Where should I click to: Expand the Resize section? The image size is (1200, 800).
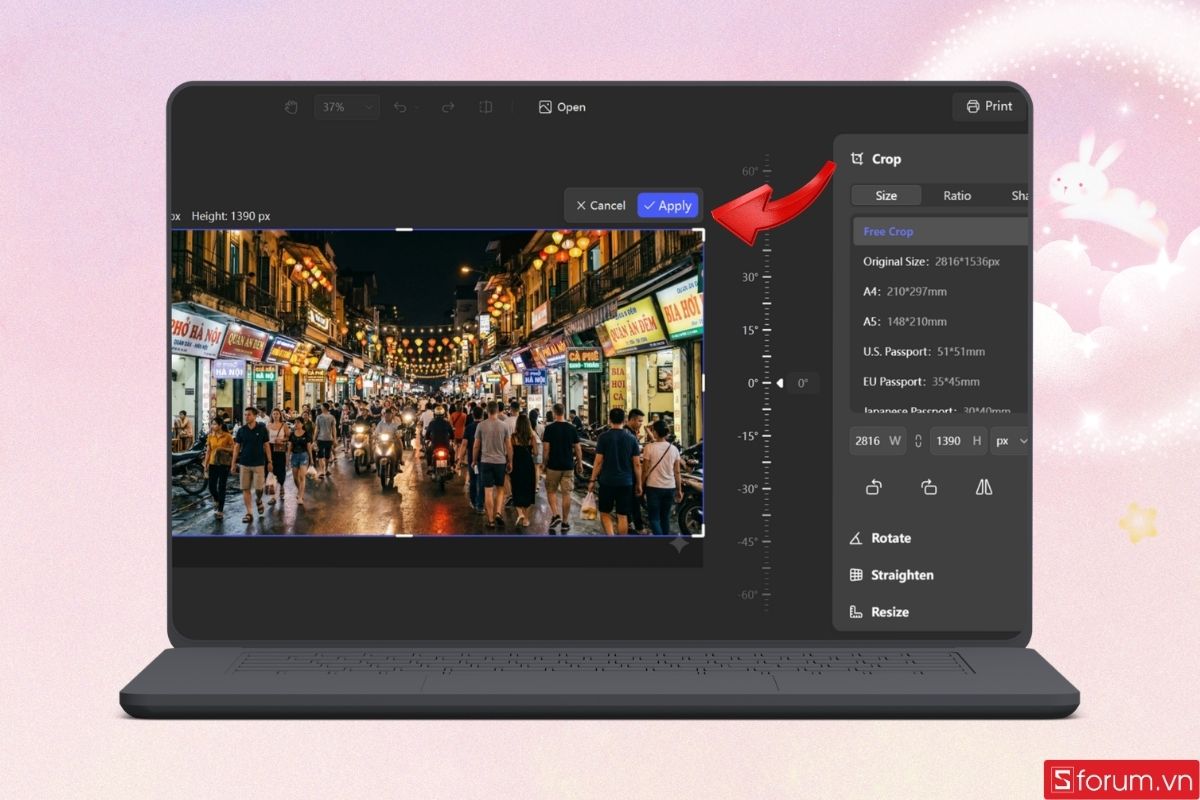889,612
